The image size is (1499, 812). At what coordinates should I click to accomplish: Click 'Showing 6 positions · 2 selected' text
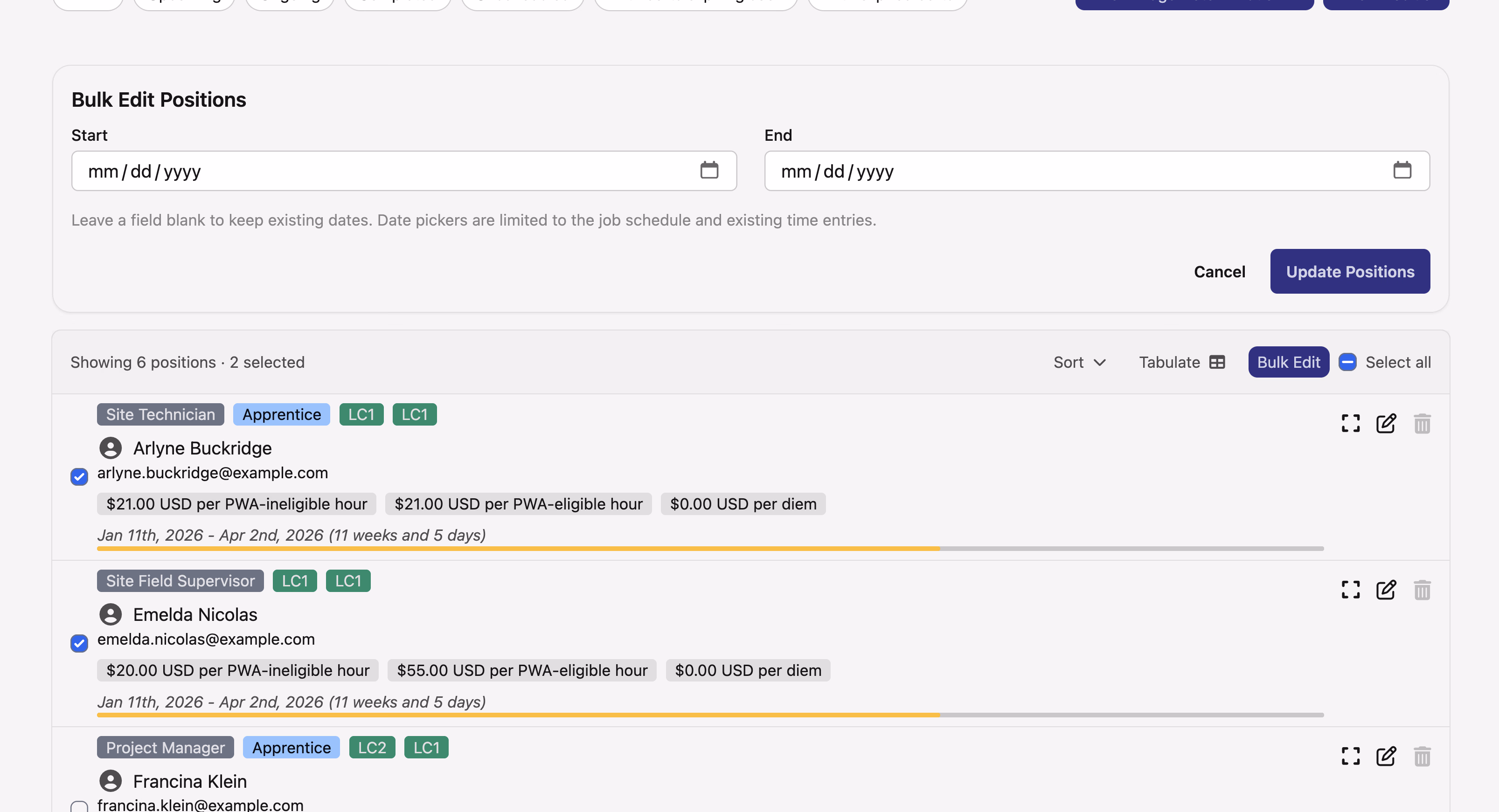pos(187,362)
